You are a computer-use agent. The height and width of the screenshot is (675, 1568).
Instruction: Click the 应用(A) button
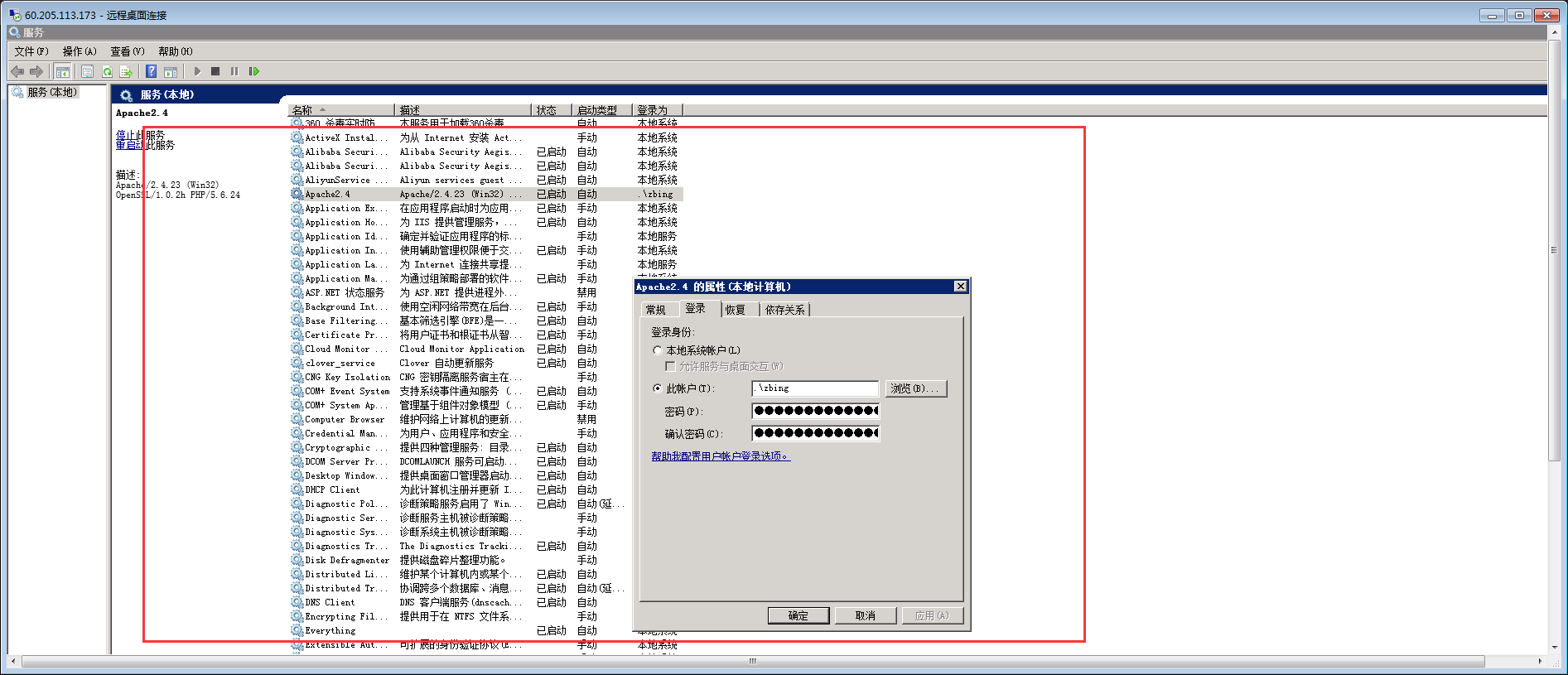[x=932, y=615]
